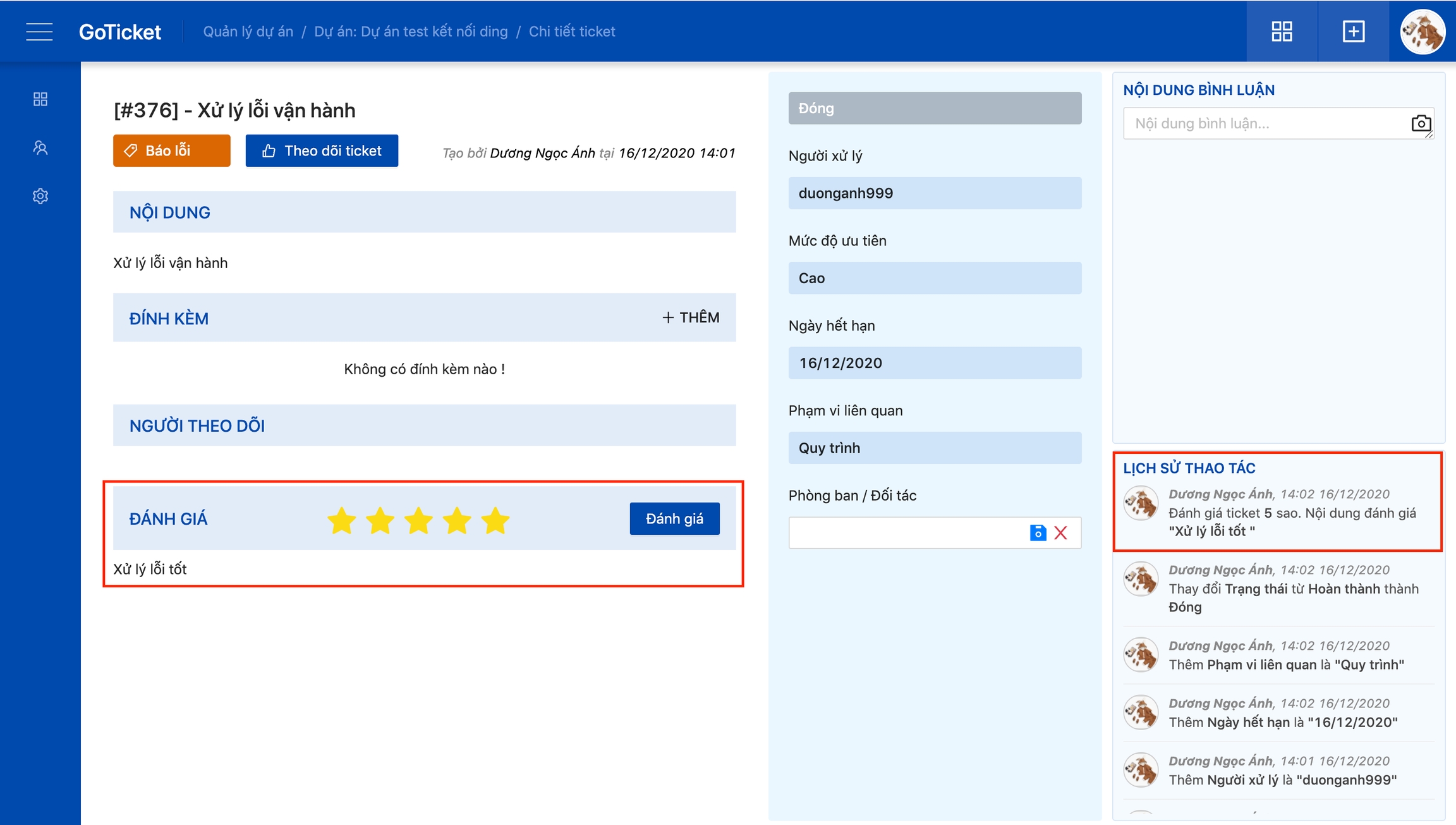This screenshot has height=825, width=1456.
Task: Open the user profile avatar menu
Action: click(1422, 32)
